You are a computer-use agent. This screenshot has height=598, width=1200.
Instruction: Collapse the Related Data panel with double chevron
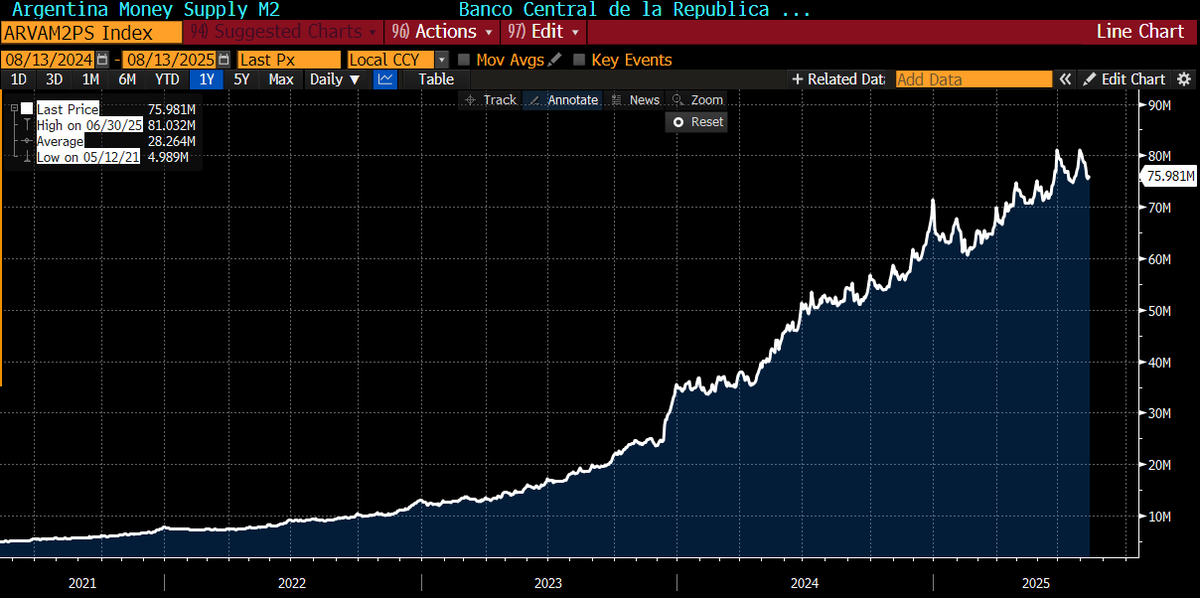(1065, 78)
